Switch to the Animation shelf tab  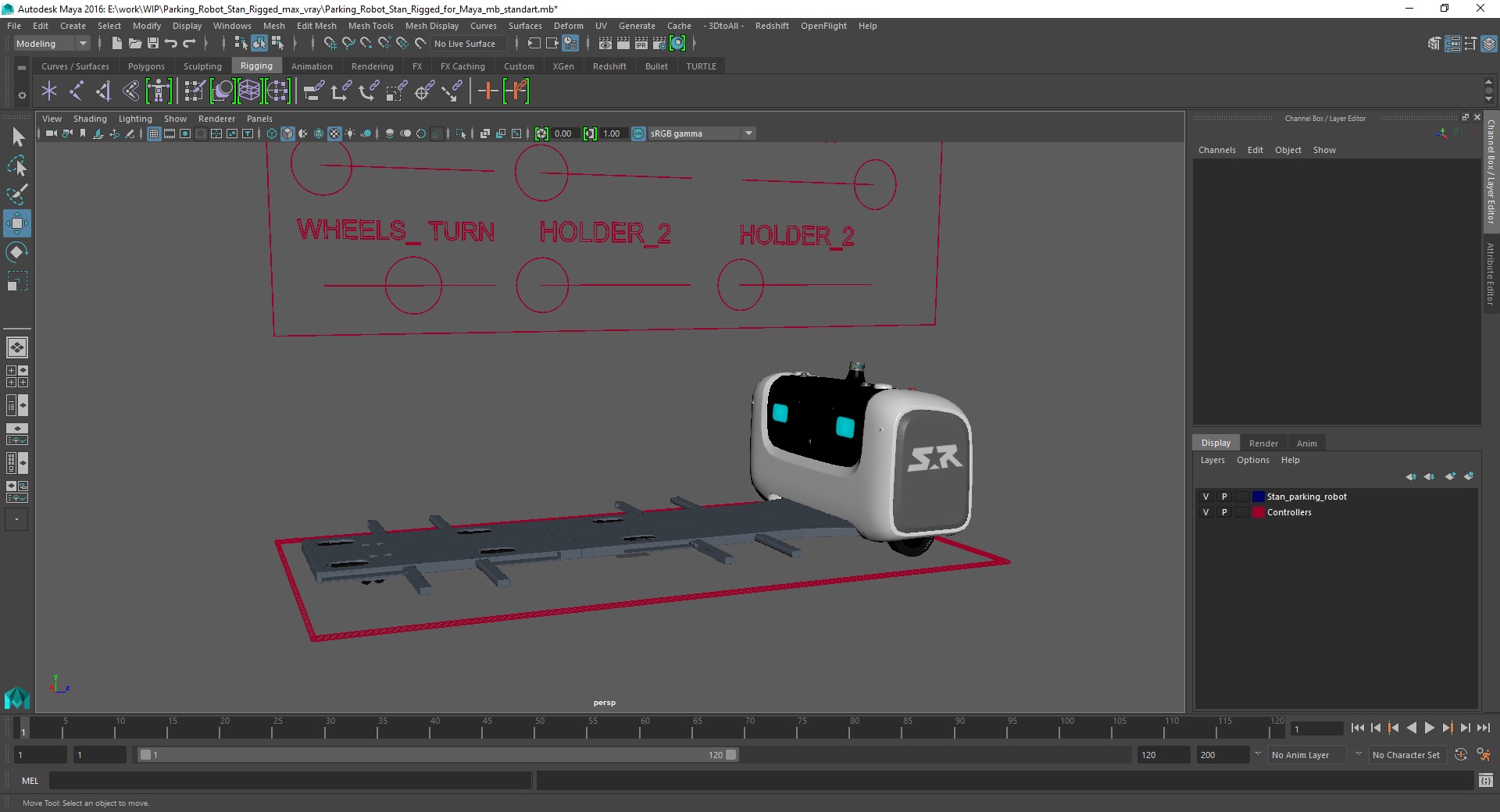(312, 66)
